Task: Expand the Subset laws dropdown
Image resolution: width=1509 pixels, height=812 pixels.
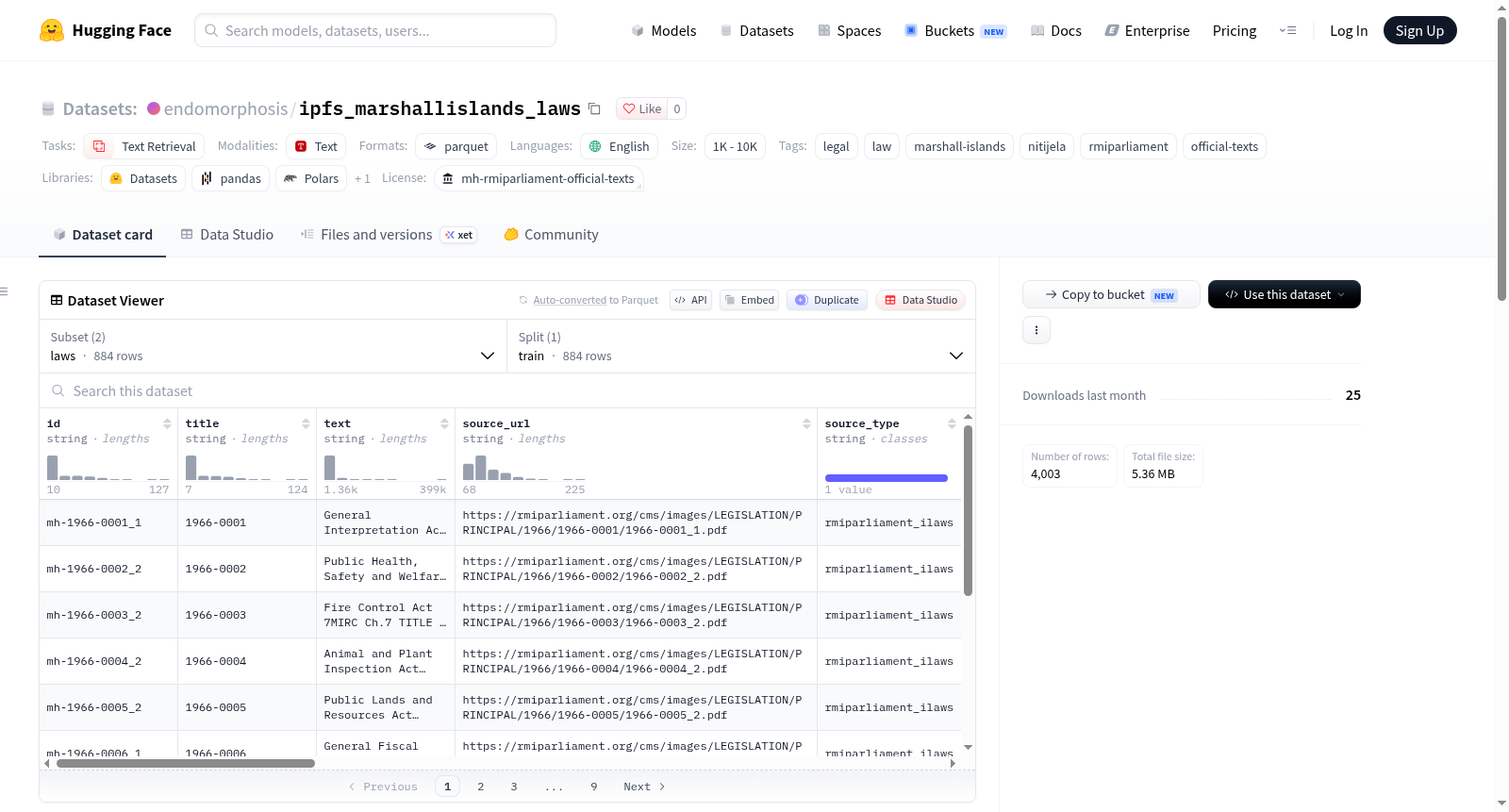Action: tap(273, 347)
